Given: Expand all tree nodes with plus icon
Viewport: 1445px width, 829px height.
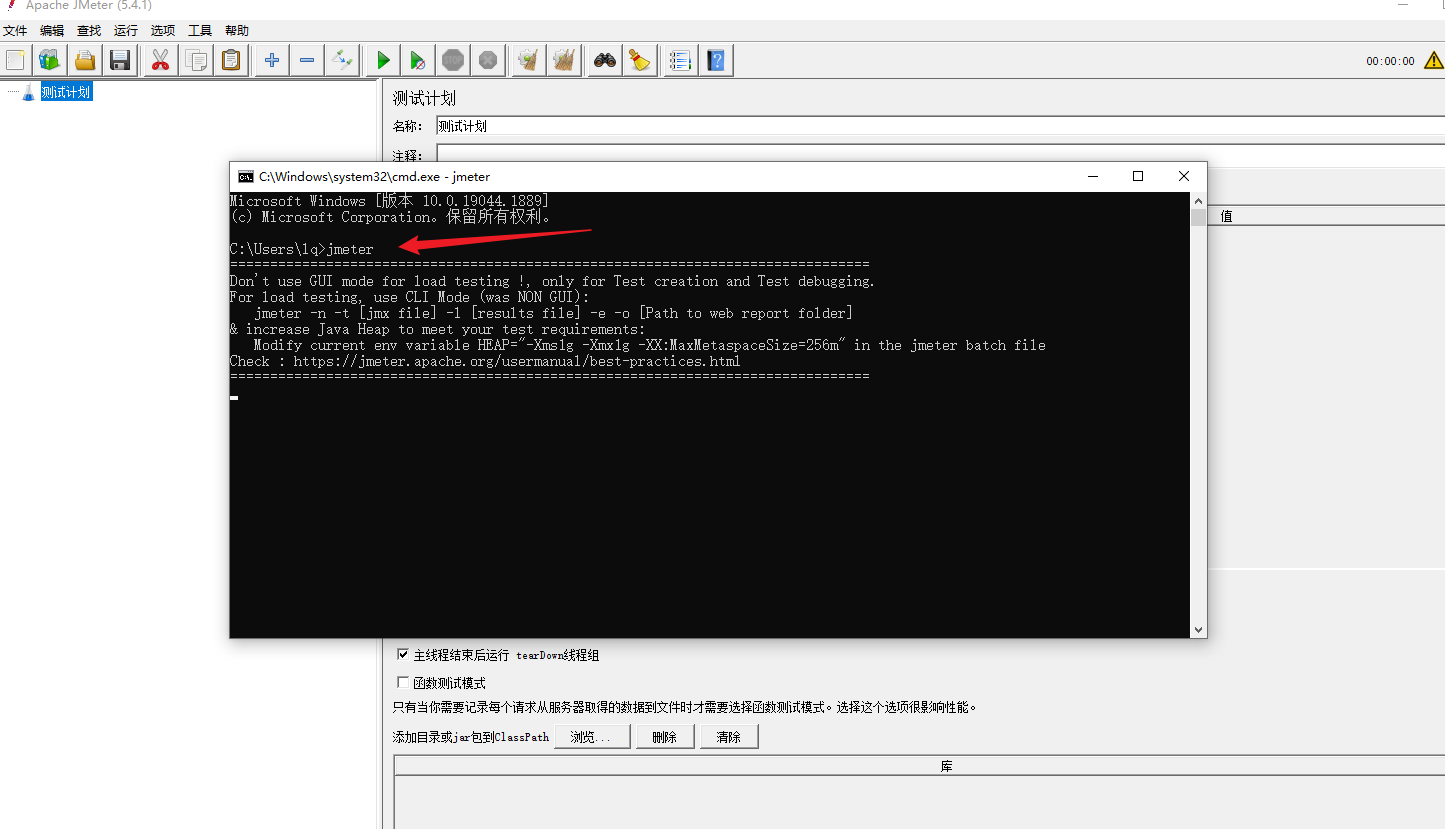Looking at the screenshot, I should pos(271,60).
